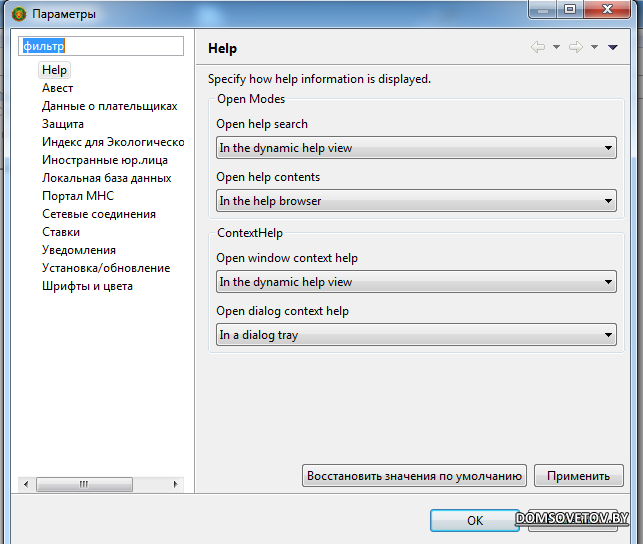Close the Параметры window
The image size is (643, 544).
pyautogui.click(x=607, y=9)
